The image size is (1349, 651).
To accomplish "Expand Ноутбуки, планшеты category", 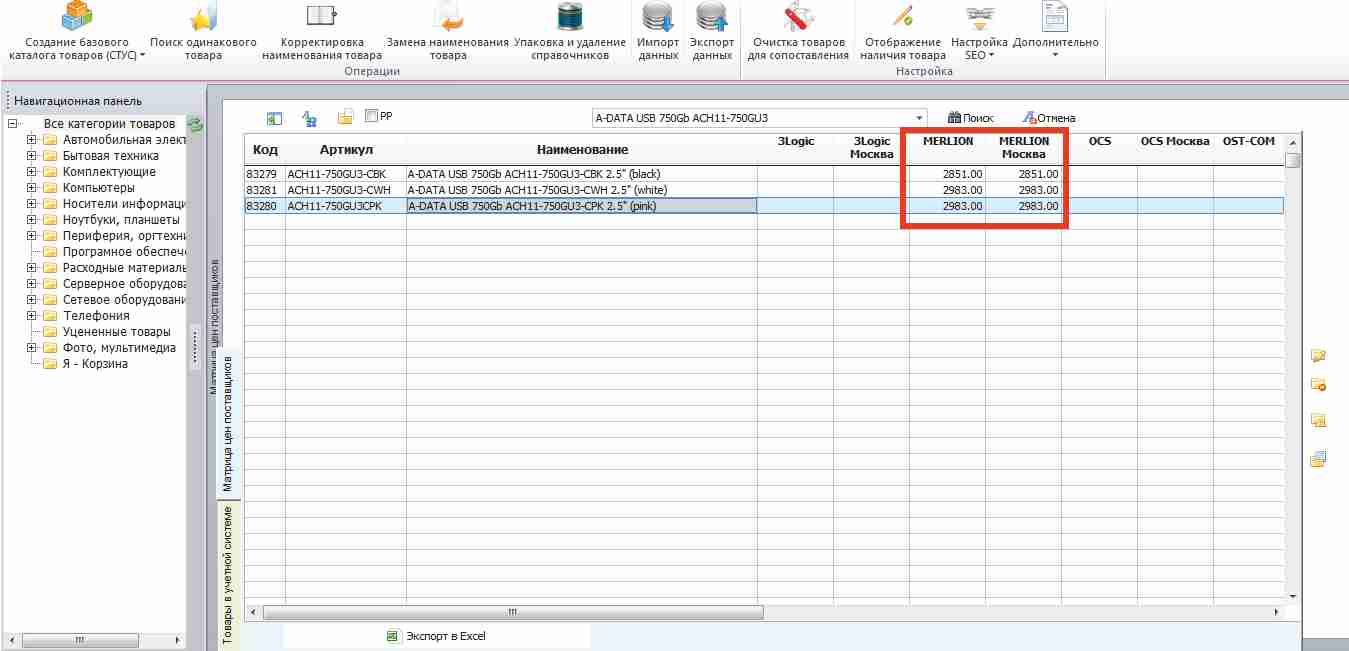I will click(x=32, y=220).
